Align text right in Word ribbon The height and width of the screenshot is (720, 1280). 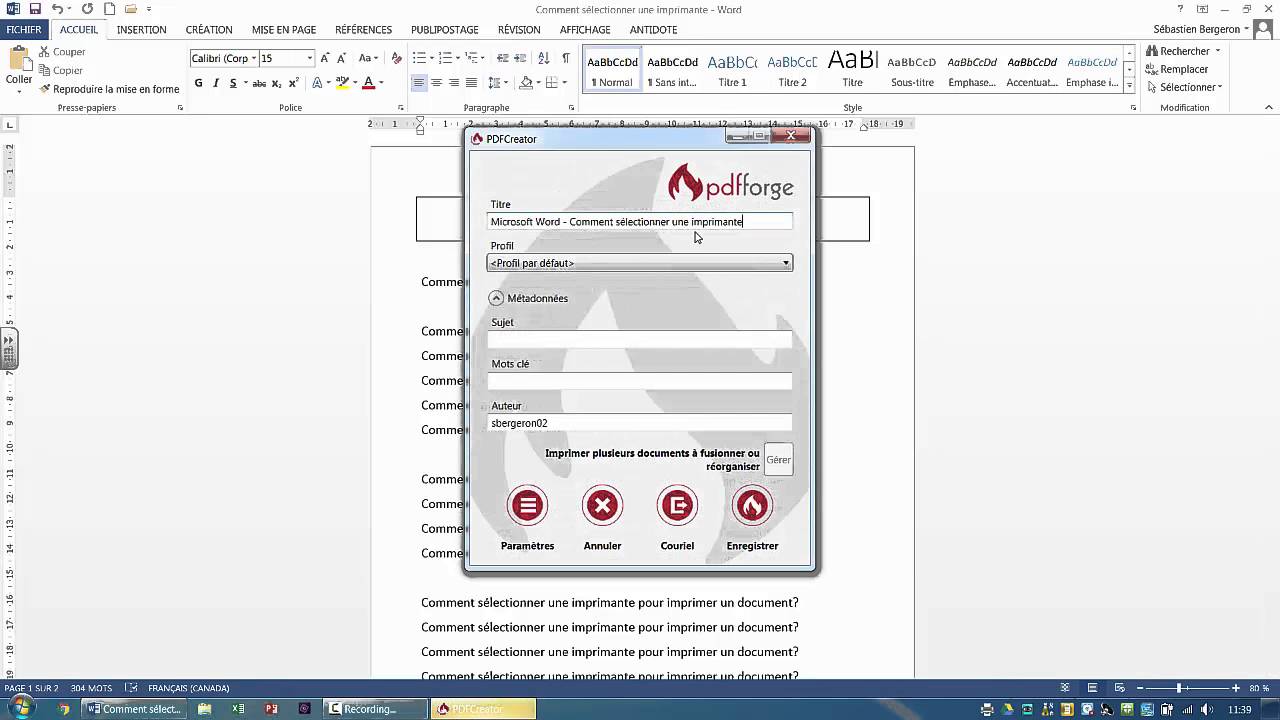click(454, 83)
